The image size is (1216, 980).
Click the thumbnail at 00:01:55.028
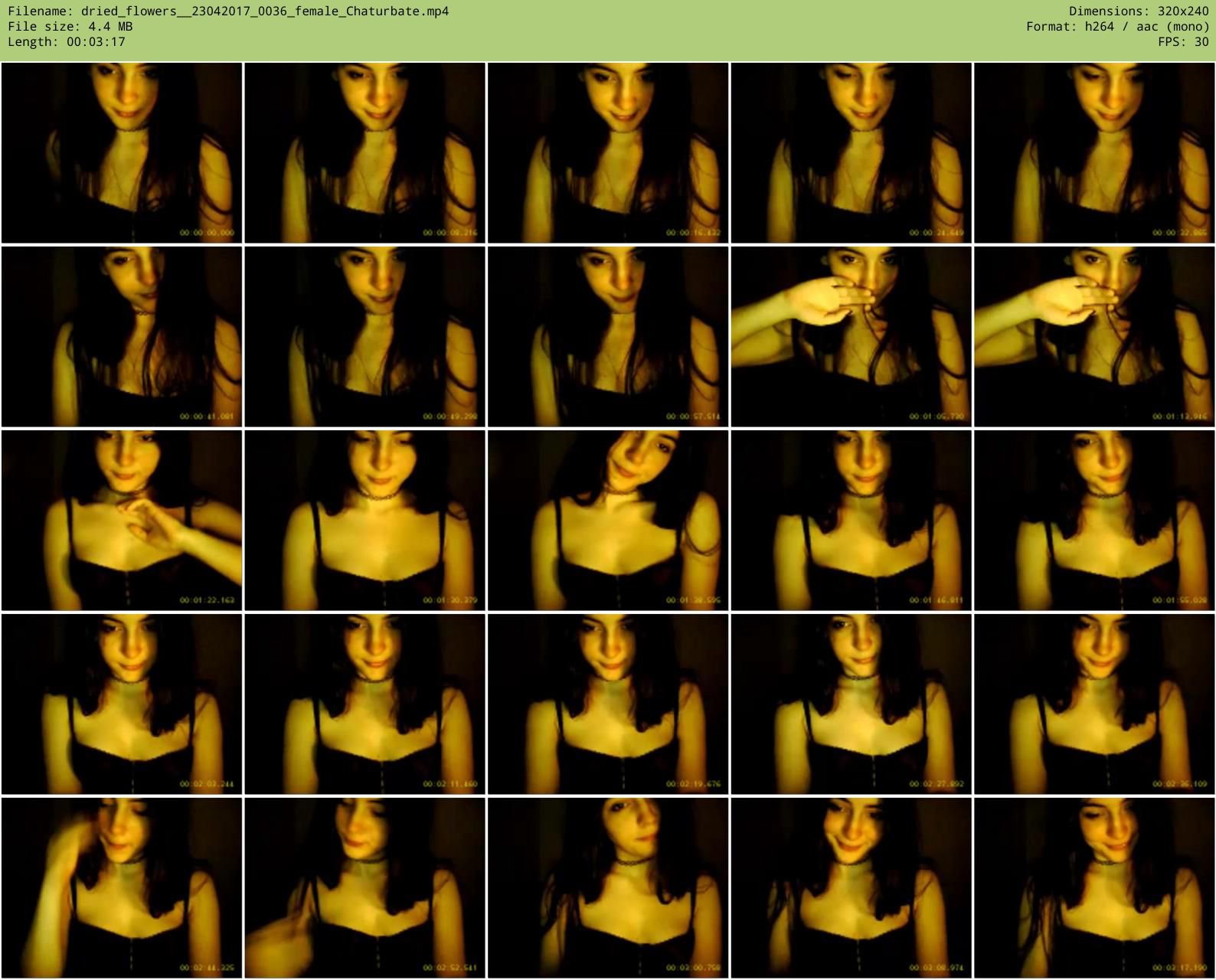[1094, 521]
